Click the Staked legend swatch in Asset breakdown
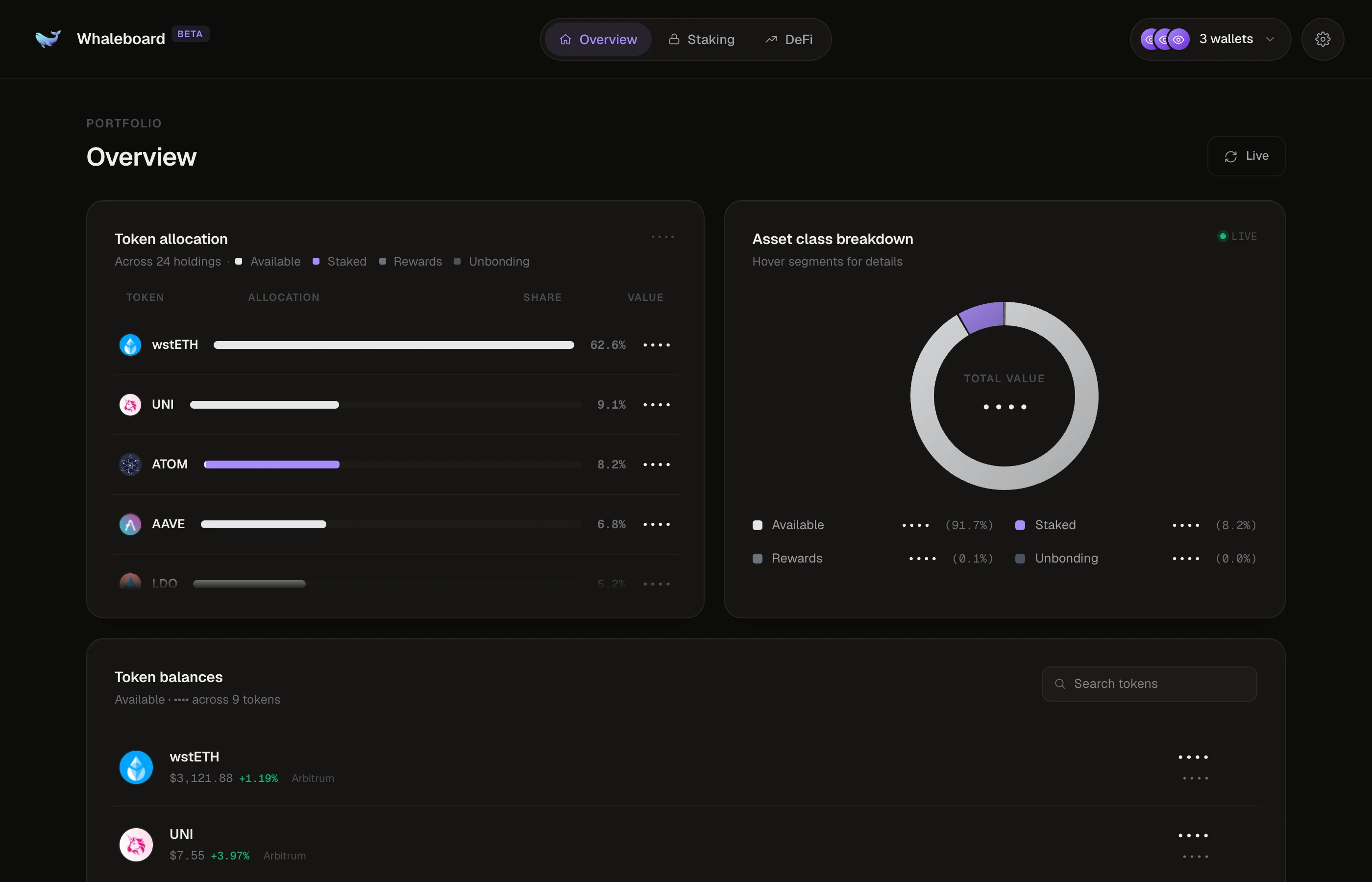The width and height of the screenshot is (1372, 882). click(1020, 525)
